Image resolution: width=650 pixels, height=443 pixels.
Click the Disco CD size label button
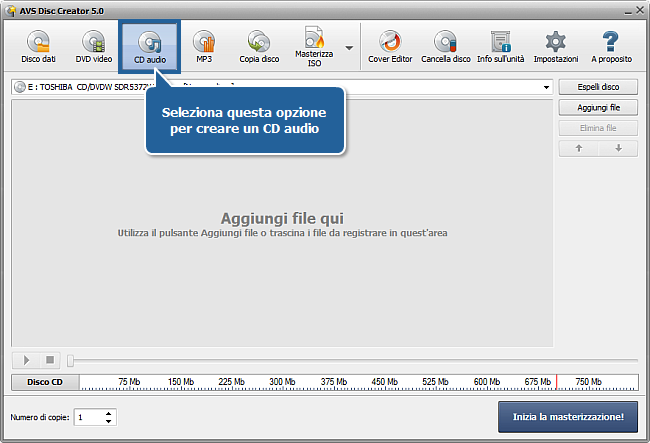[x=45, y=382]
